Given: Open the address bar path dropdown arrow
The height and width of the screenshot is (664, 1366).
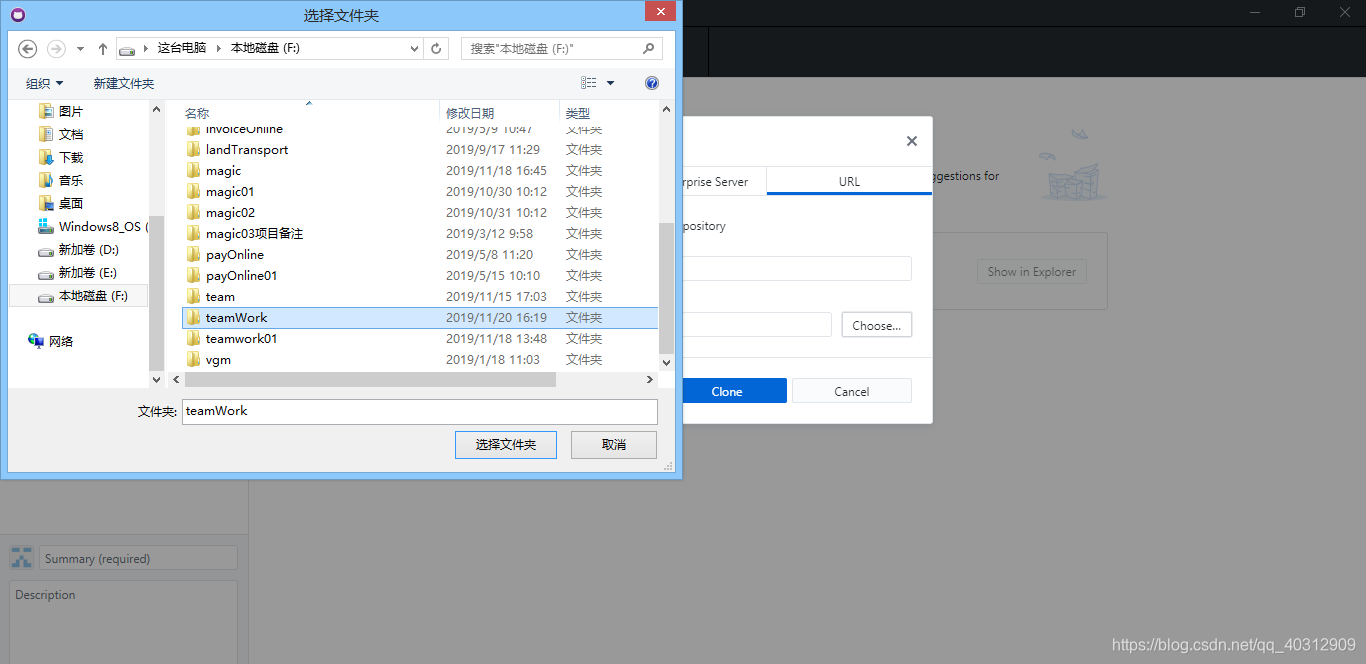Looking at the screenshot, I should pos(414,48).
